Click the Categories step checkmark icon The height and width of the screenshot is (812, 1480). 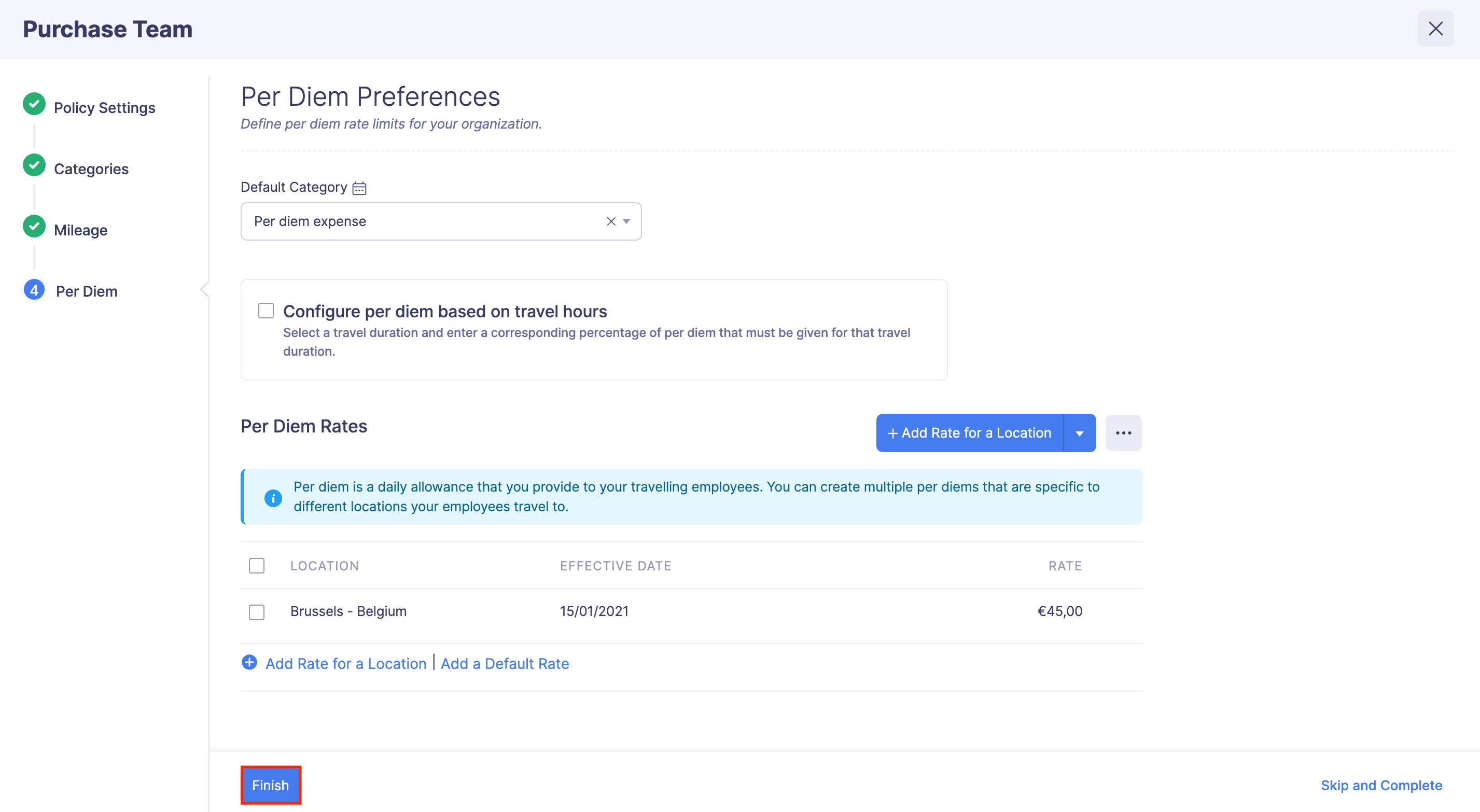(34, 165)
